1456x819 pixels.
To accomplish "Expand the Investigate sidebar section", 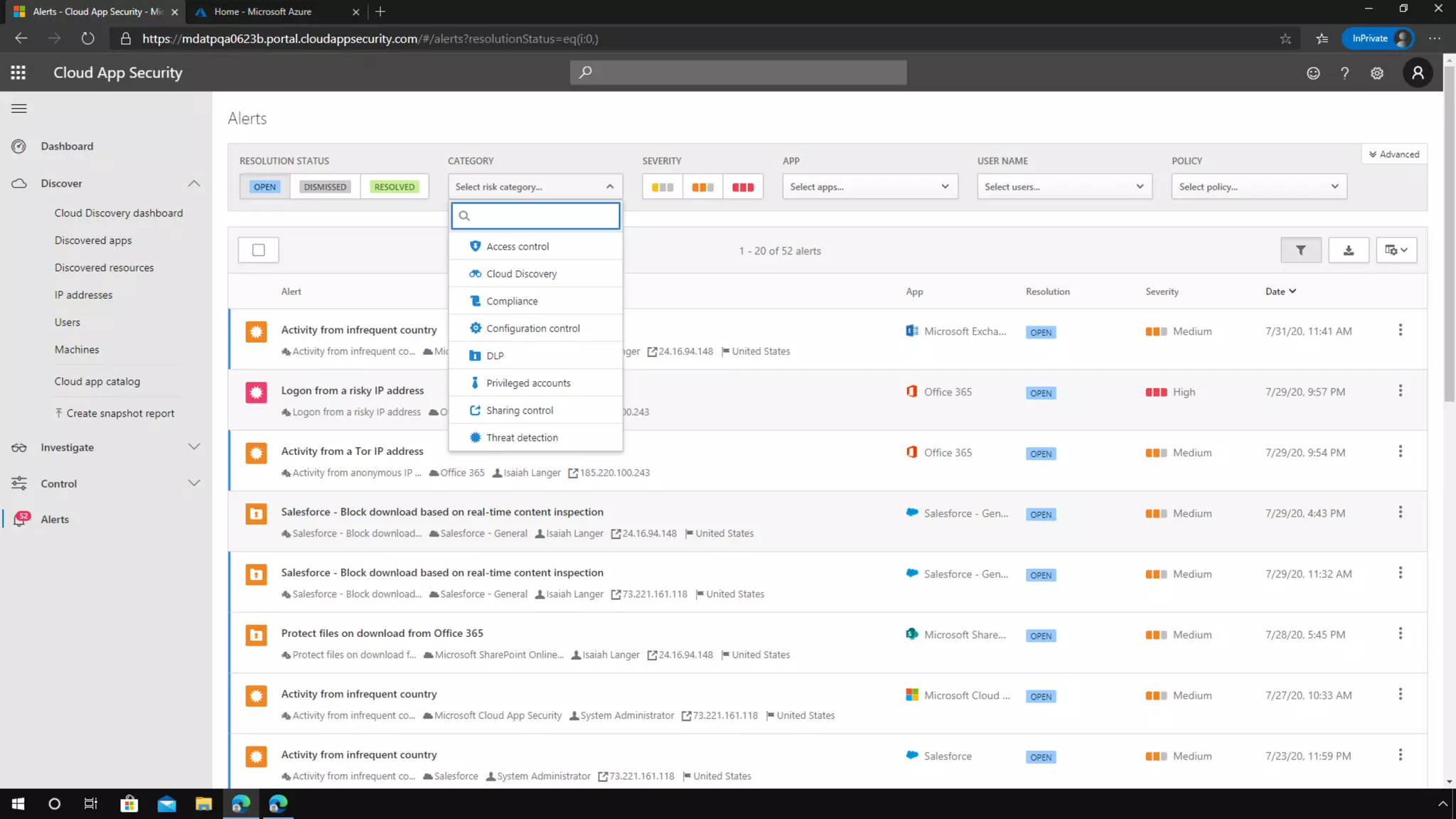I will point(105,447).
